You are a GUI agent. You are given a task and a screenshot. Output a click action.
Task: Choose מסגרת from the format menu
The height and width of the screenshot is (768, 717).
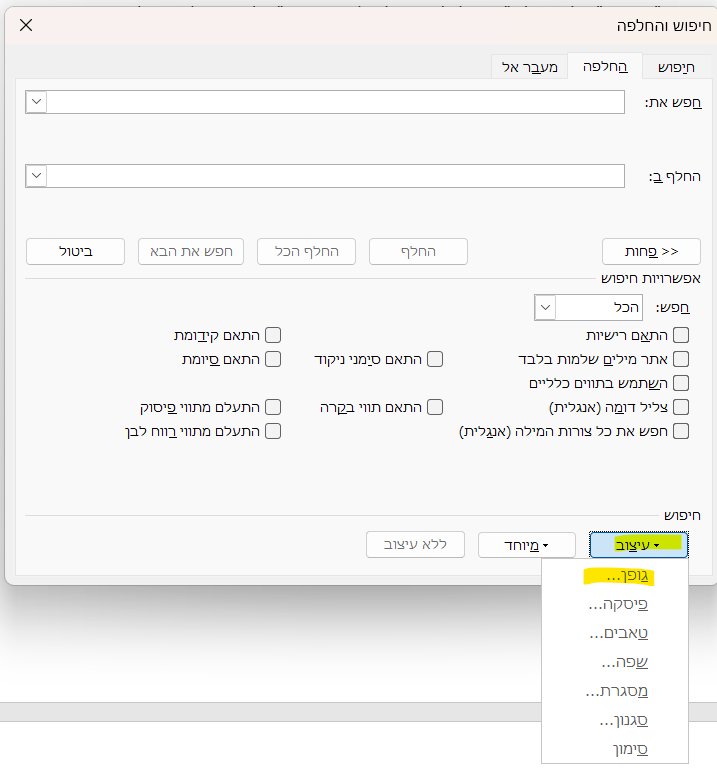615,692
